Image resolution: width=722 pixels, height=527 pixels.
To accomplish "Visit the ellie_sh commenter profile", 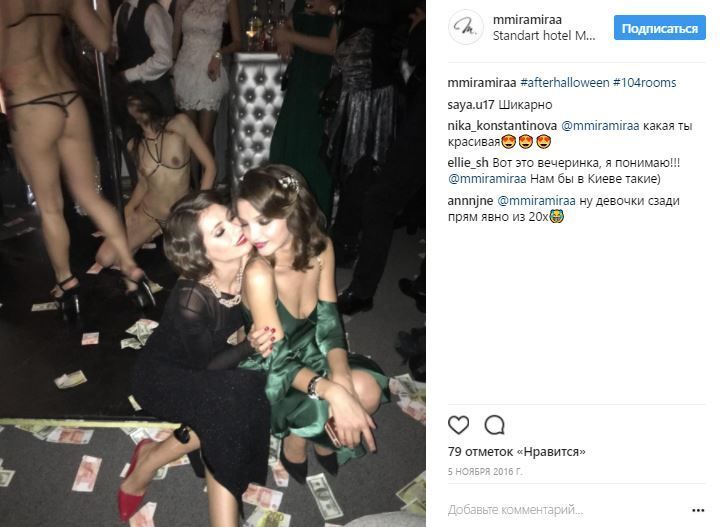I will click(467, 163).
